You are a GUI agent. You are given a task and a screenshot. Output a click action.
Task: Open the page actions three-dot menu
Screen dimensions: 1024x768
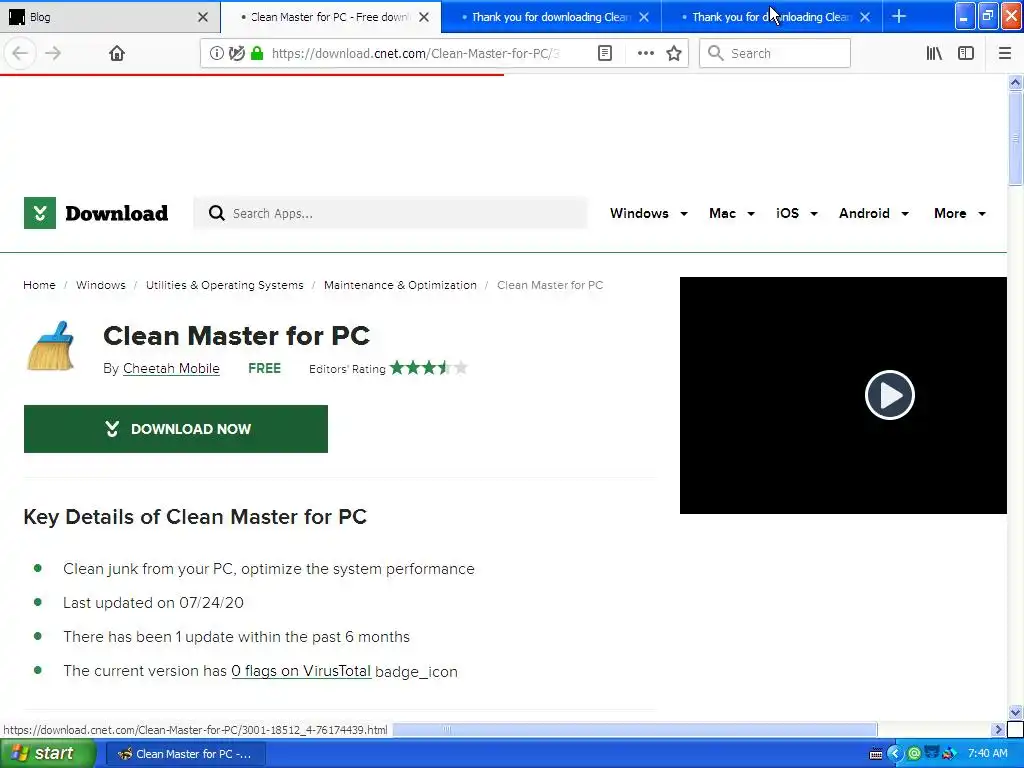(x=645, y=54)
